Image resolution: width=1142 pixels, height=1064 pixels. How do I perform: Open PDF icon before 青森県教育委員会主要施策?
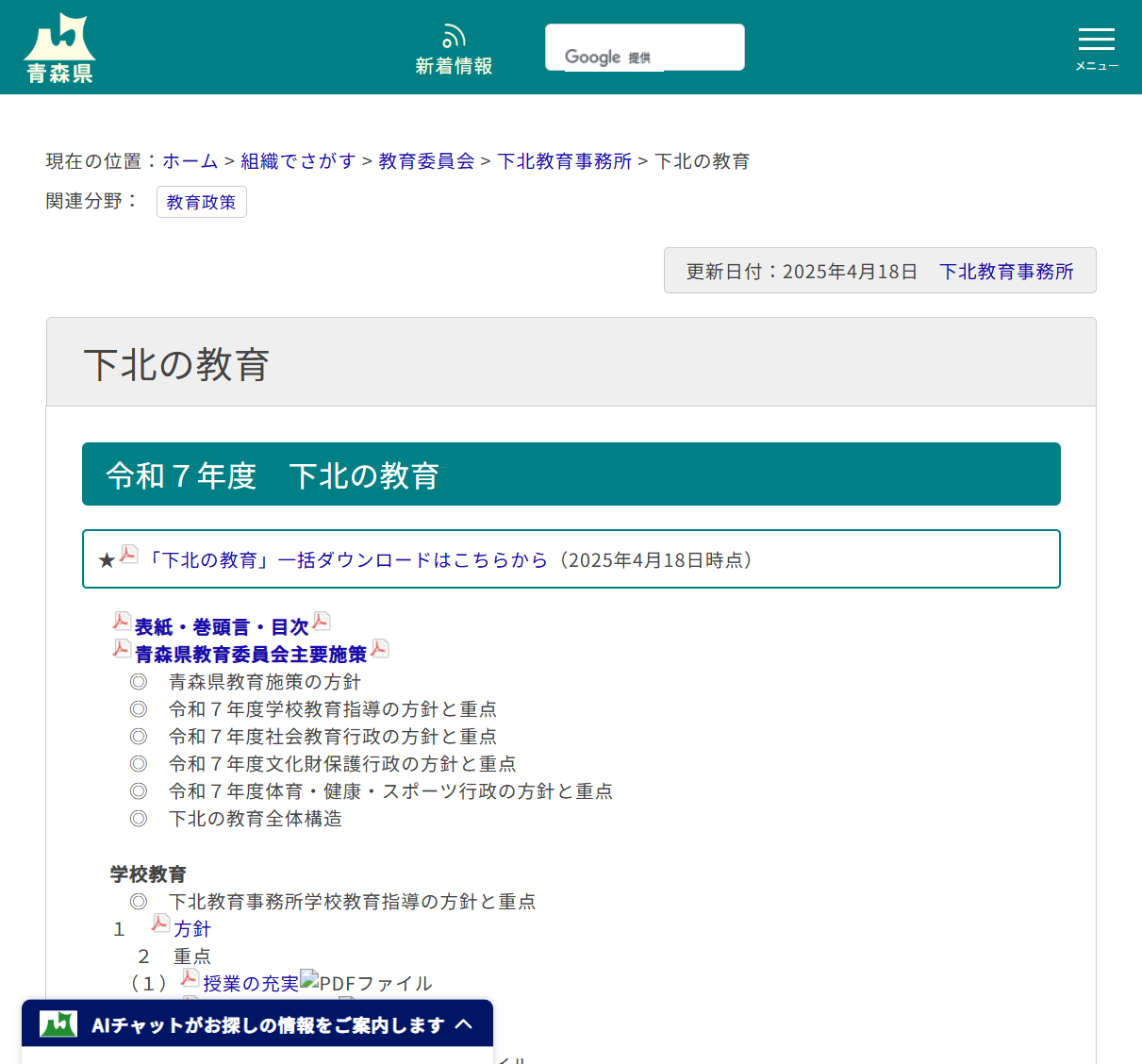[x=121, y=648]
